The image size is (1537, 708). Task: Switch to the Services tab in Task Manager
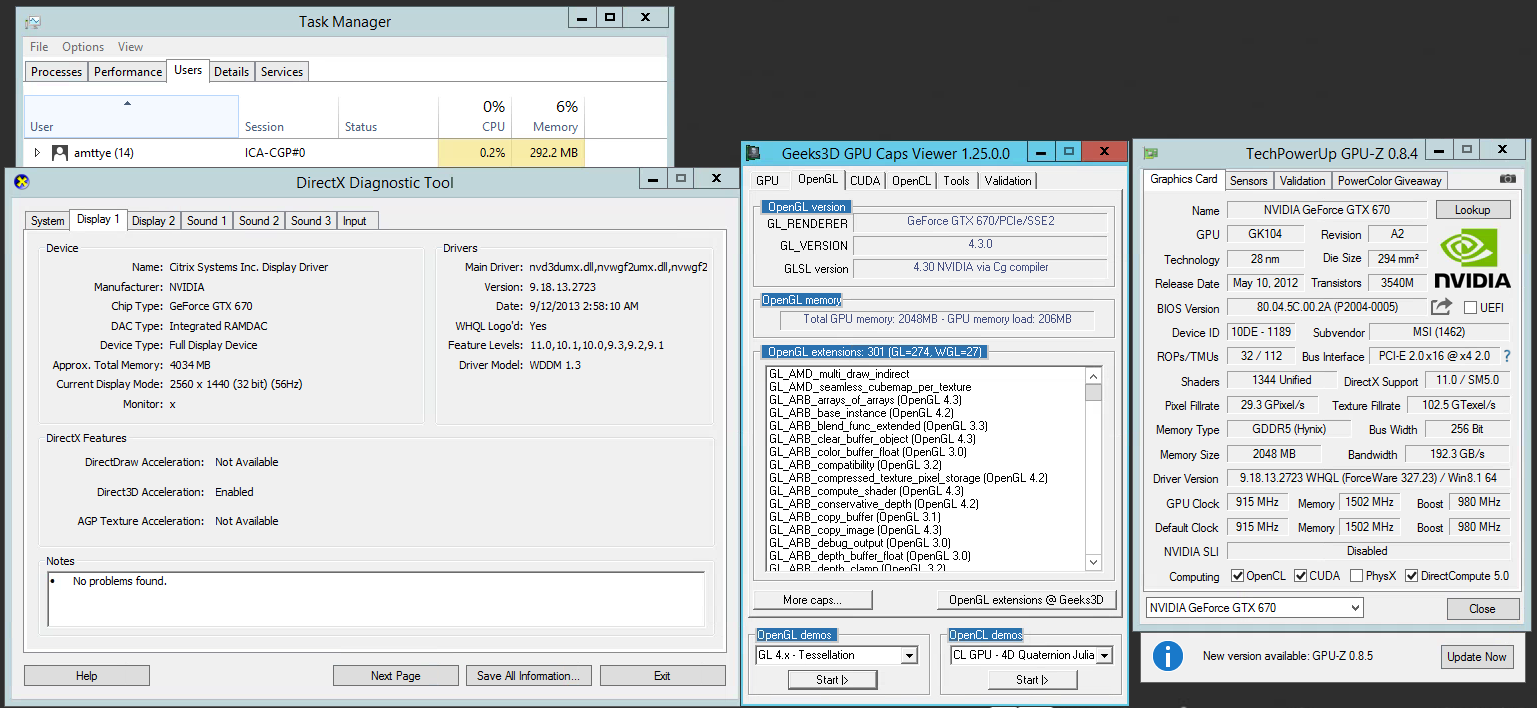(282, 72)
